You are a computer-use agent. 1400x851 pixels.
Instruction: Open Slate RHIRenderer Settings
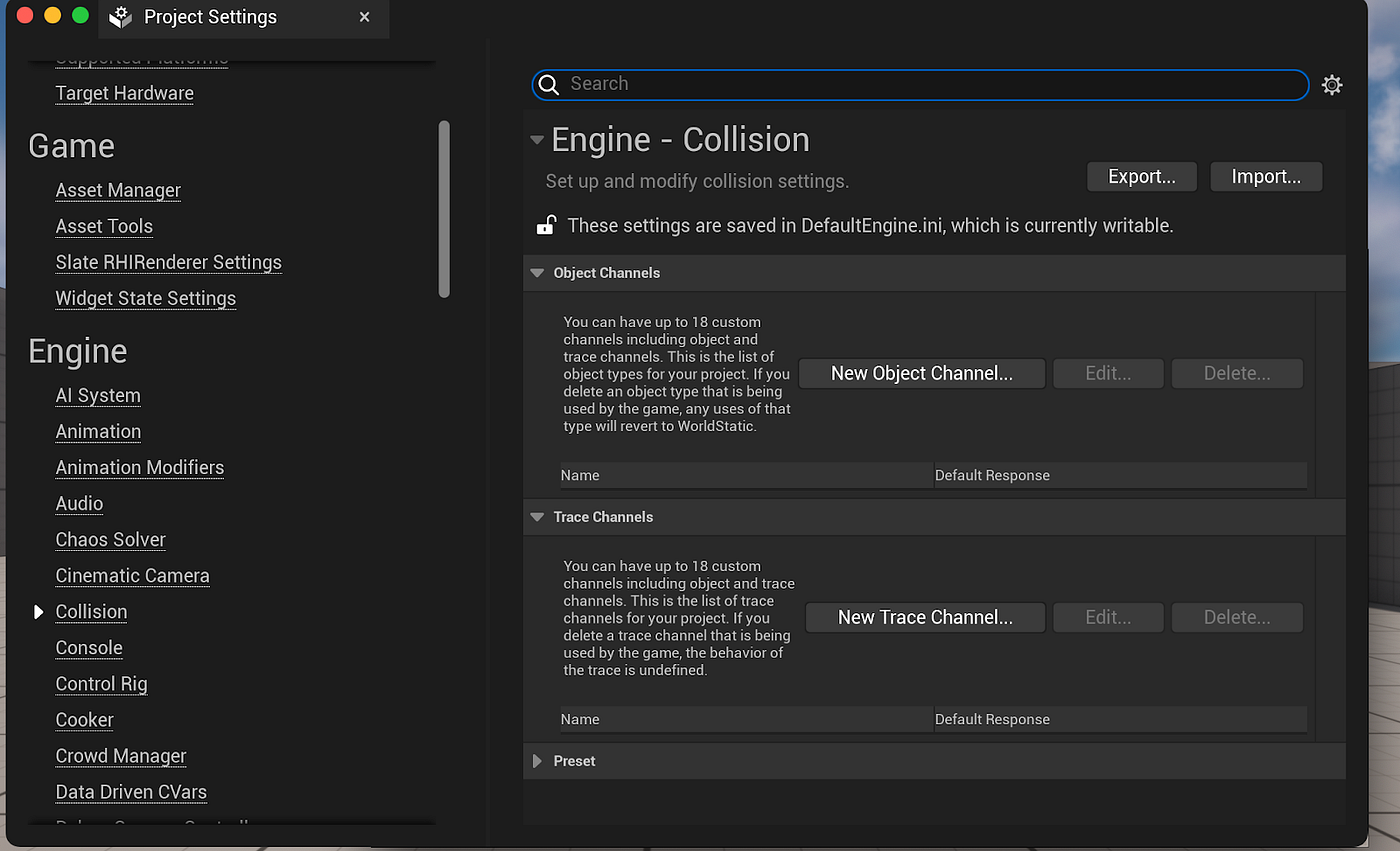[x=169, y=262]
